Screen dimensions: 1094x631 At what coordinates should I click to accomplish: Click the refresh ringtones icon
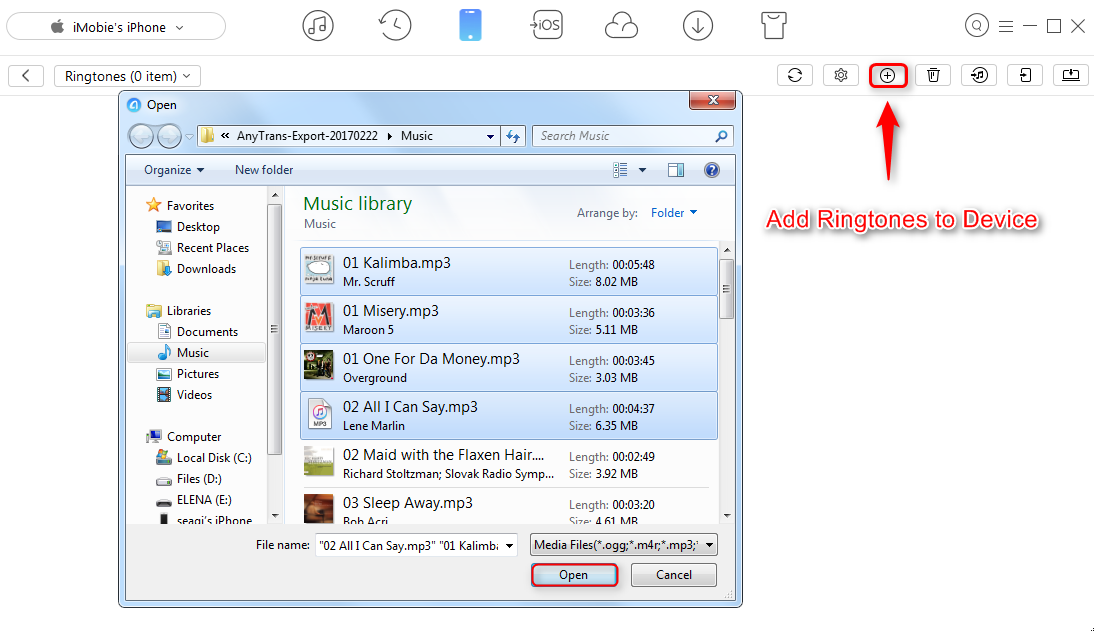point(795,75)
